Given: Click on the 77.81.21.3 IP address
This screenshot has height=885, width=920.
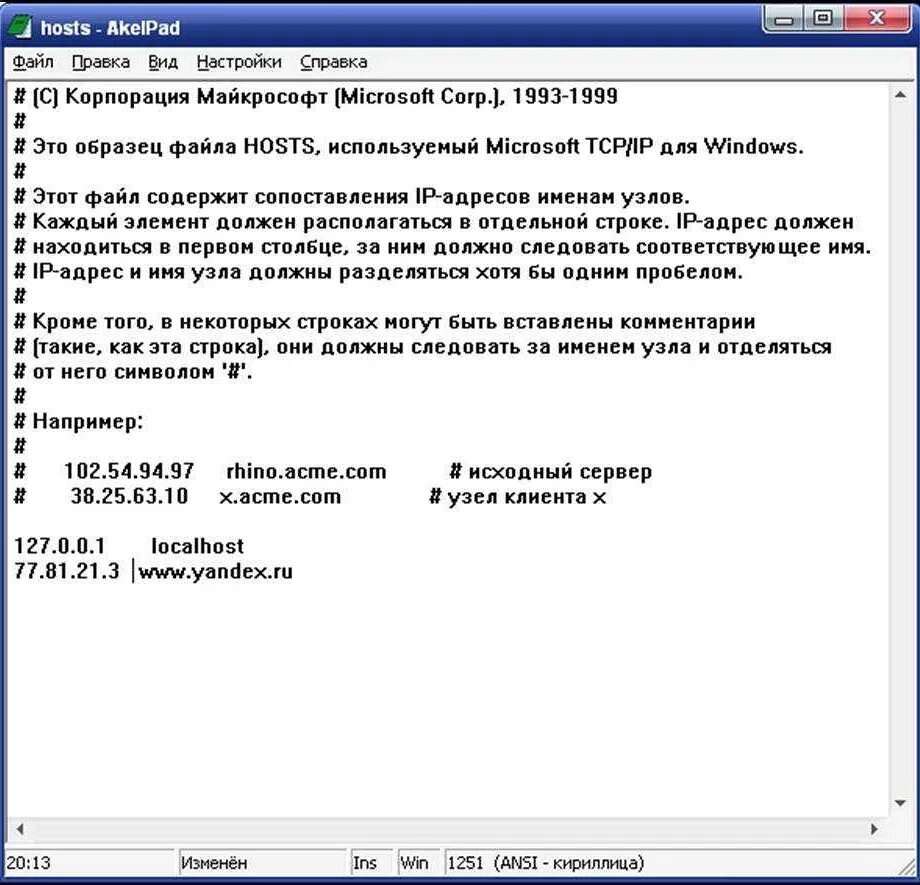Looking at the screenshot, I should [66, 571].
